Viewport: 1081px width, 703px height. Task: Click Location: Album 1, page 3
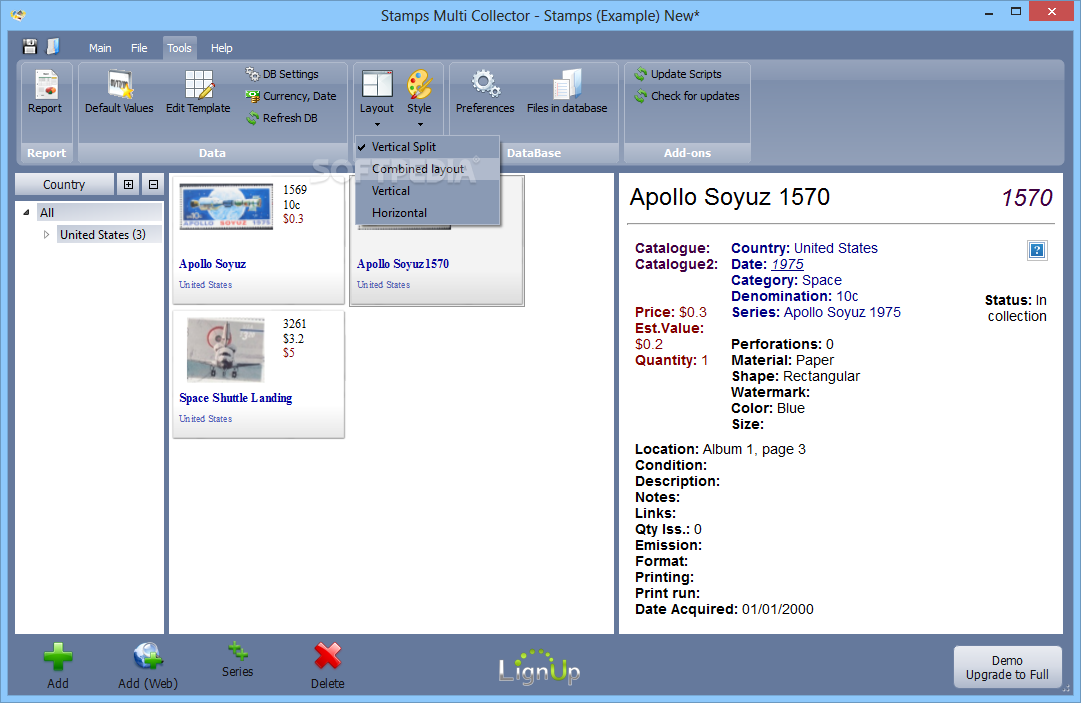(720, 449)
